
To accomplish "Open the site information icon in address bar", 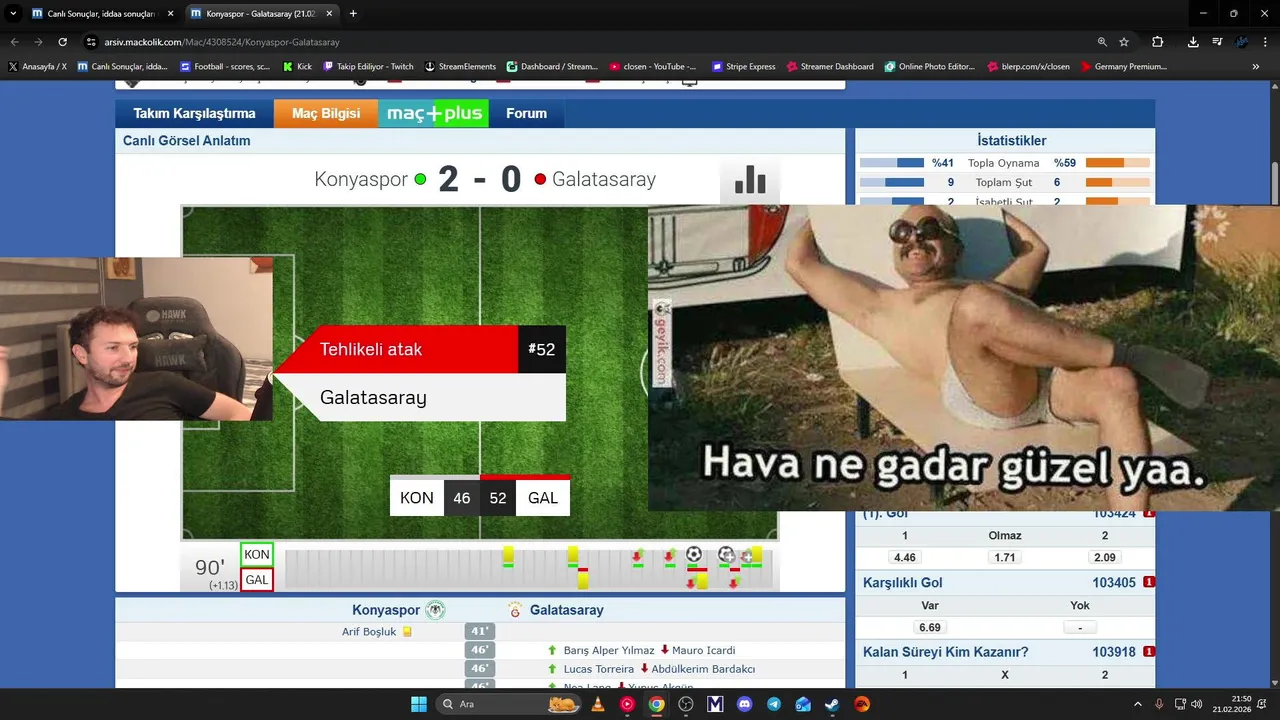I will (91, 42).
